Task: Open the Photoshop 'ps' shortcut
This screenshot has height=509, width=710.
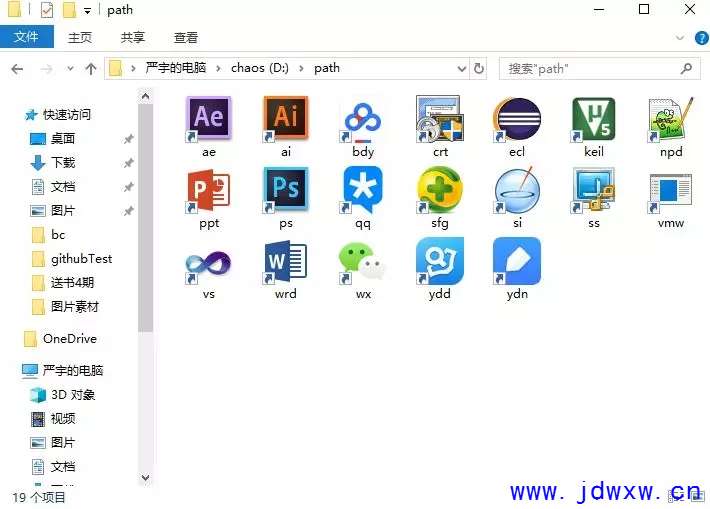Action: (x=286, y=198)
